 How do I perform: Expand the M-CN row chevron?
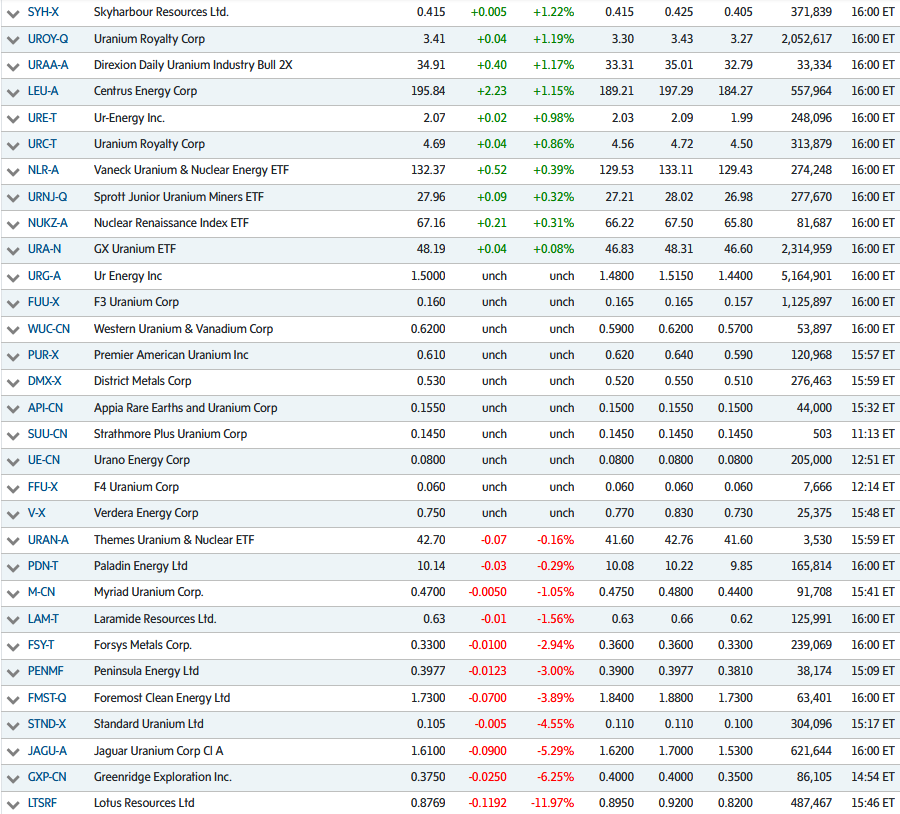(x=13, y=593)
